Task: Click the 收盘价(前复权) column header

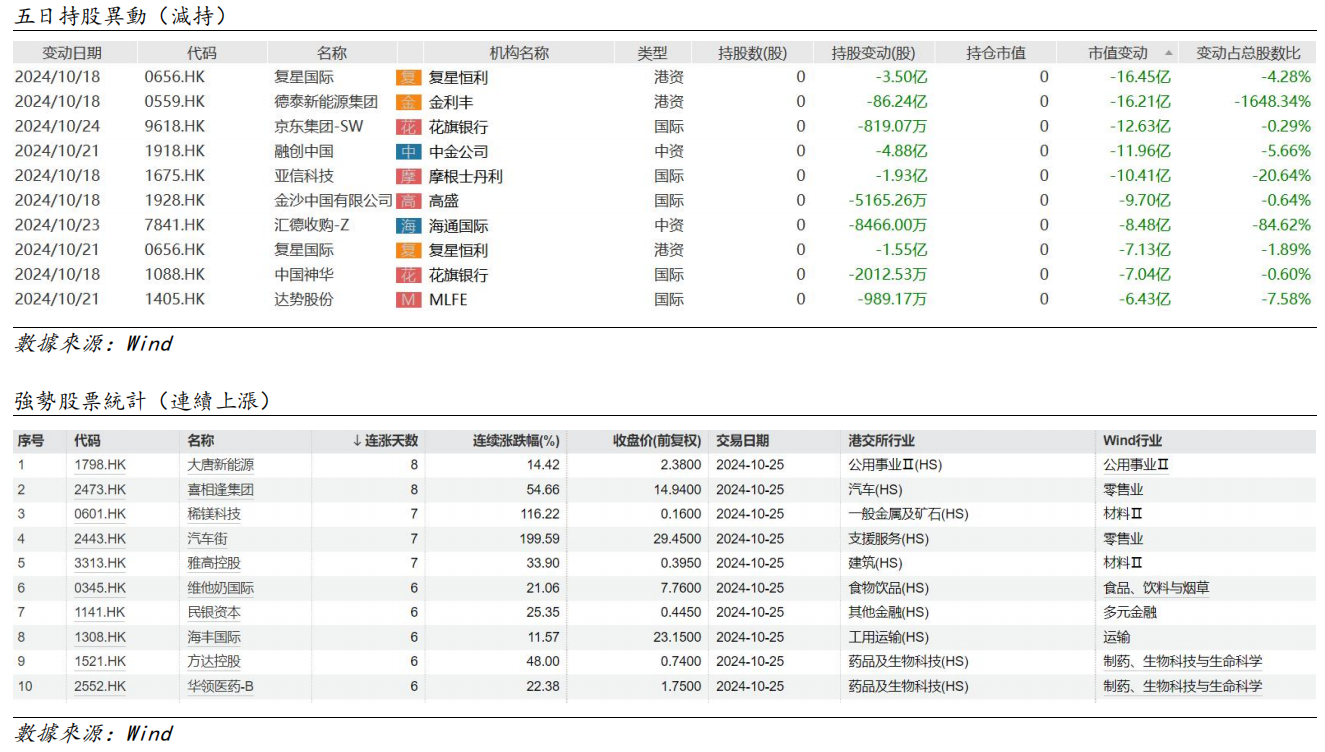Action: tap(657, 440)
